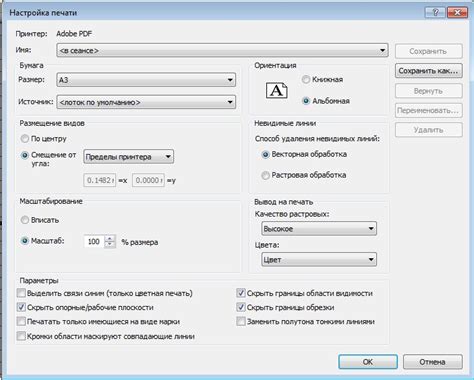474x380 pixels.
Task: Select По центру placement option
Action: click(25, 138)
